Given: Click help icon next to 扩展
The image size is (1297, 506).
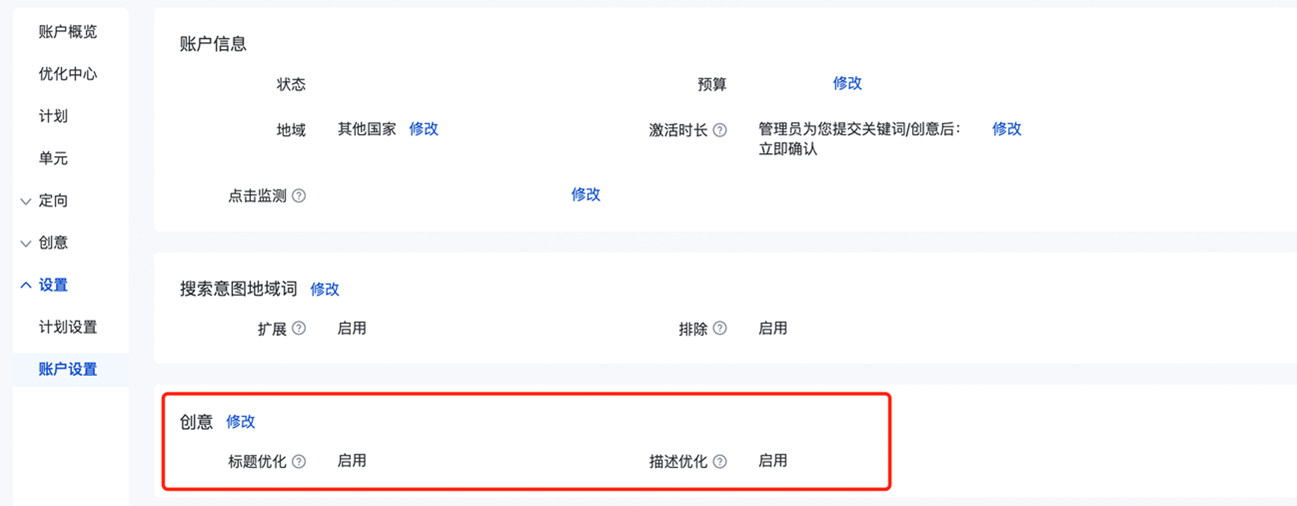Looking at the screenshot, I should [299, 329].
